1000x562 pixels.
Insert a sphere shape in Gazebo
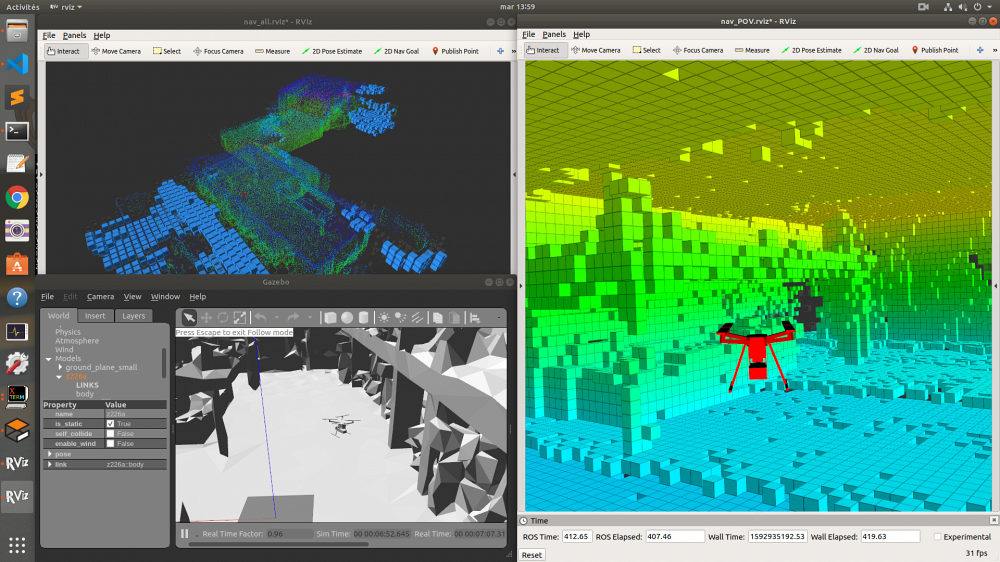point(347,318)
